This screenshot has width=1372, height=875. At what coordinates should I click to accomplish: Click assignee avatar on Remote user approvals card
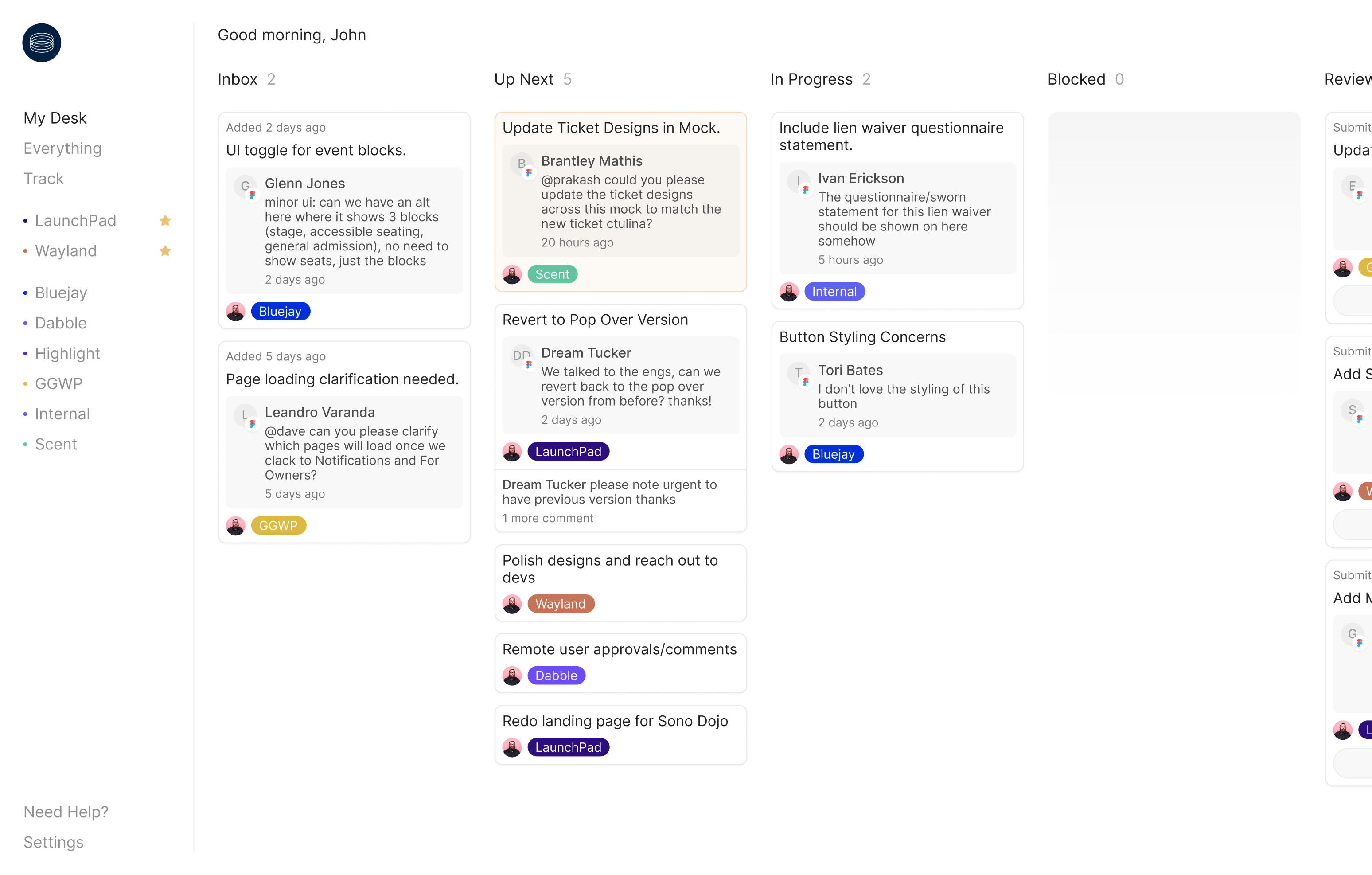tap(512, 676)
